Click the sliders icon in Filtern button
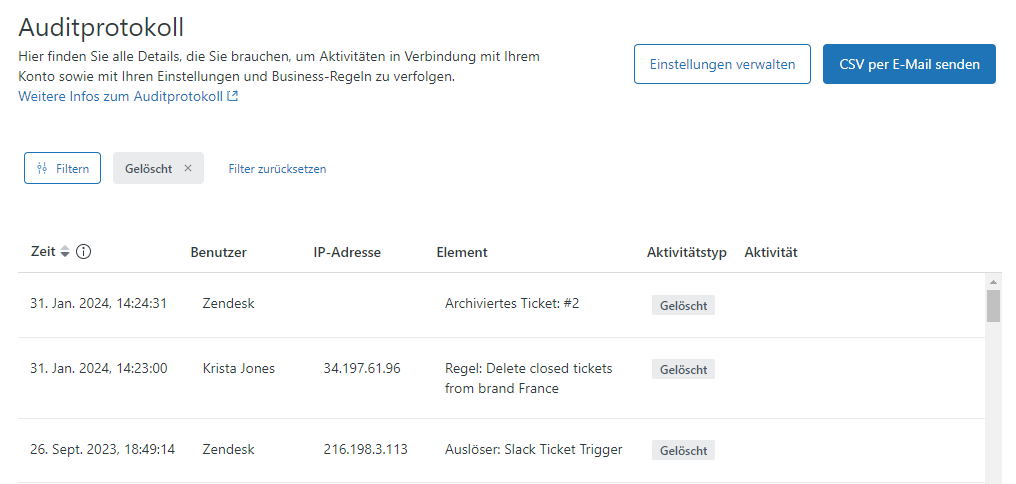This screenshot has width=1016, height=484. point(42,168)
